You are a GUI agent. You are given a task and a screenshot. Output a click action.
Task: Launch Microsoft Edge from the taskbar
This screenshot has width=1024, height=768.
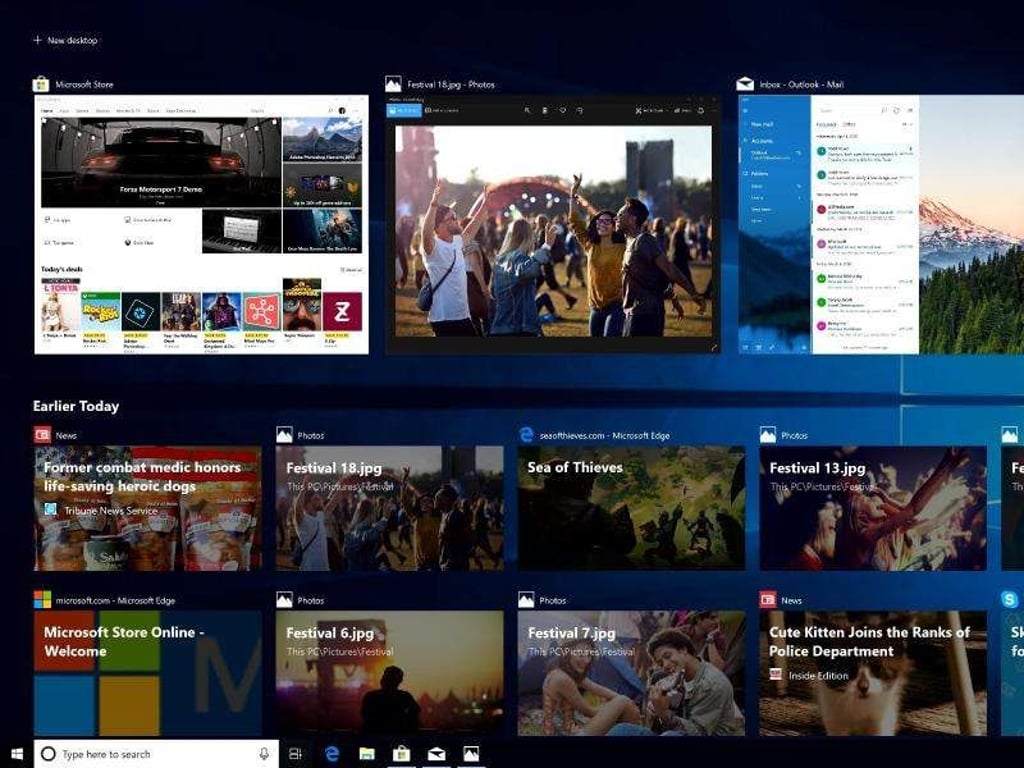click(x=332, y=754)
